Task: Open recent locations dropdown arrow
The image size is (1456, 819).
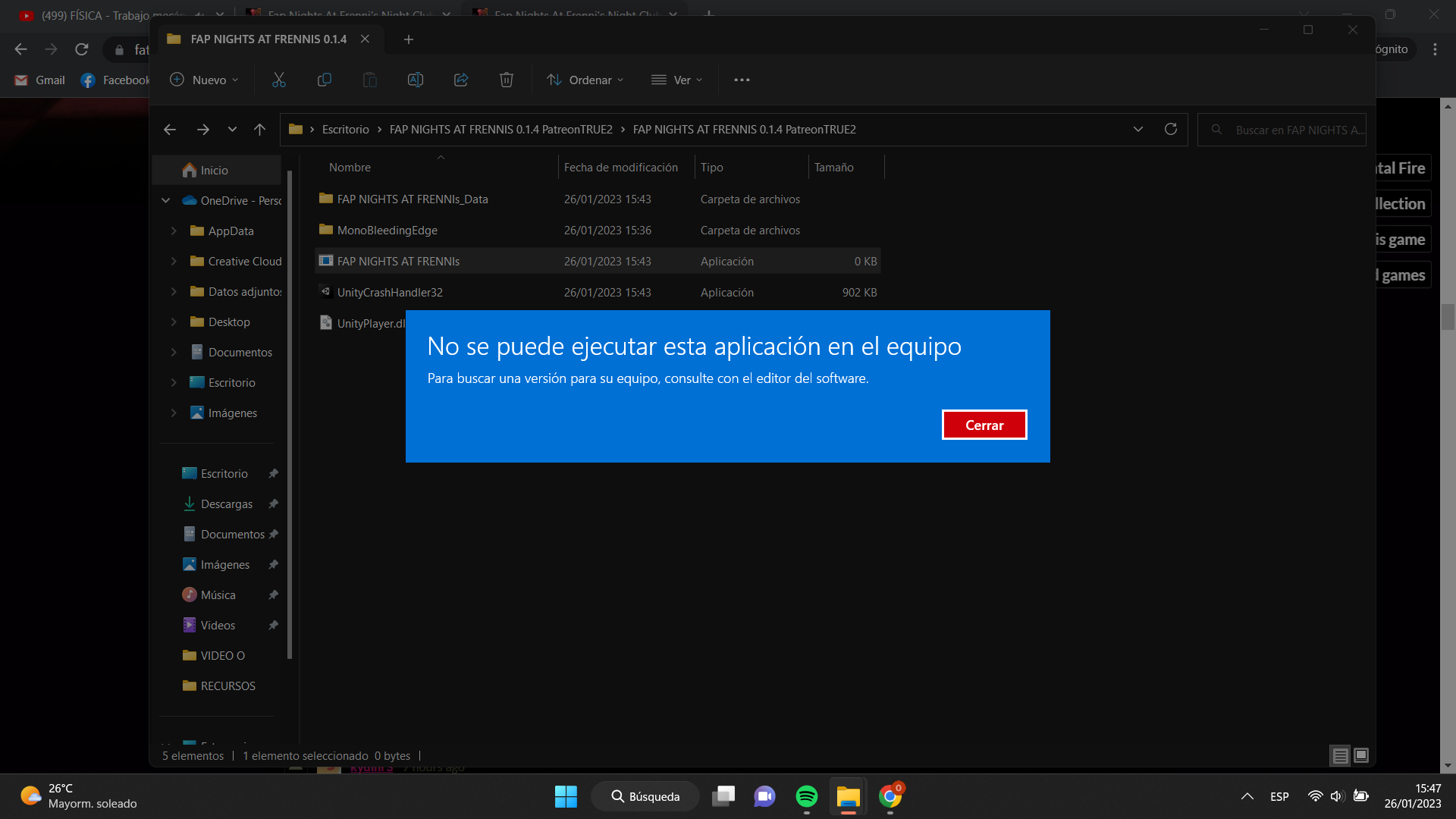Action: coord(232,130)
